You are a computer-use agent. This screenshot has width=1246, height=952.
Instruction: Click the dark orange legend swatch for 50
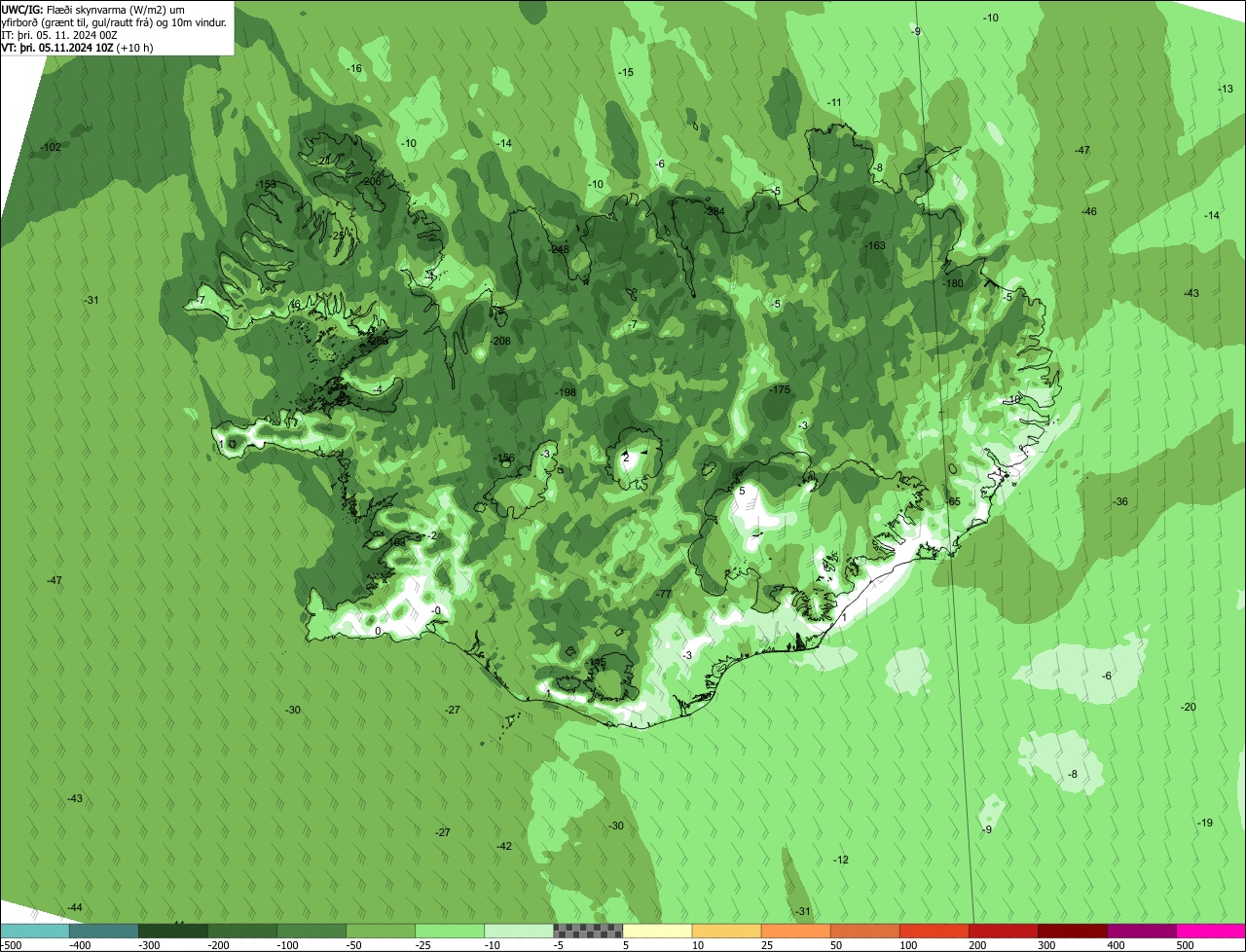[x=863, y=931]
